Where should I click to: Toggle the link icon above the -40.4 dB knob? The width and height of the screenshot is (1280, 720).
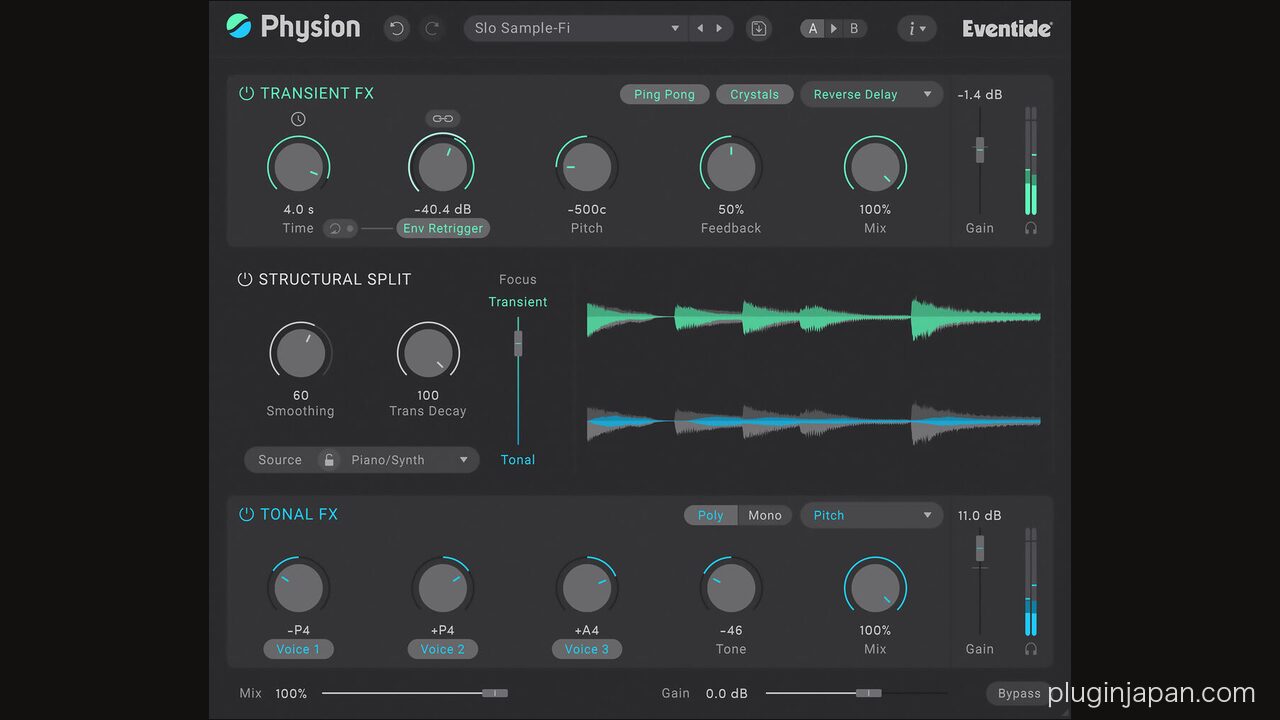442,118
